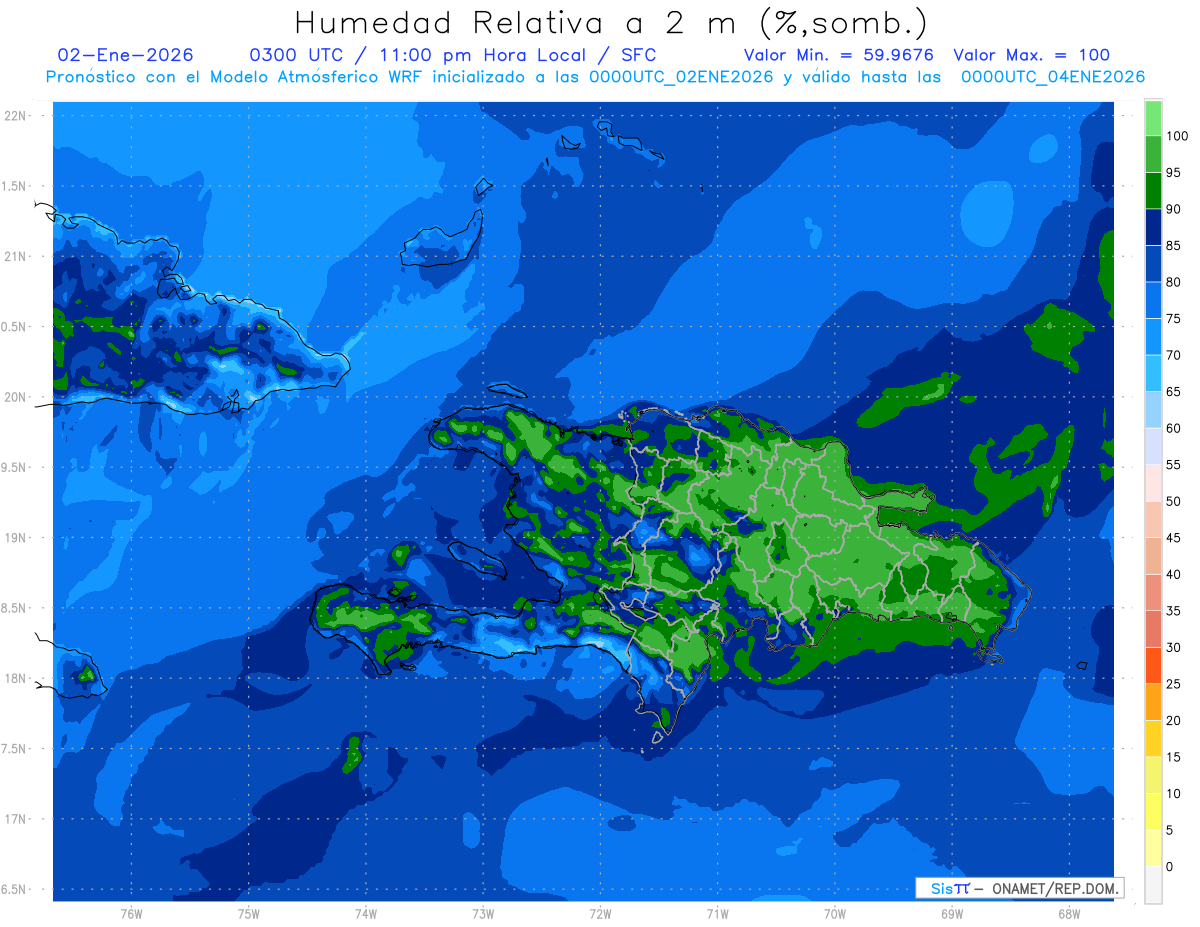Click the '19N' latitude label
This screenshot has width=1200, height=927.
click(15, 537)
